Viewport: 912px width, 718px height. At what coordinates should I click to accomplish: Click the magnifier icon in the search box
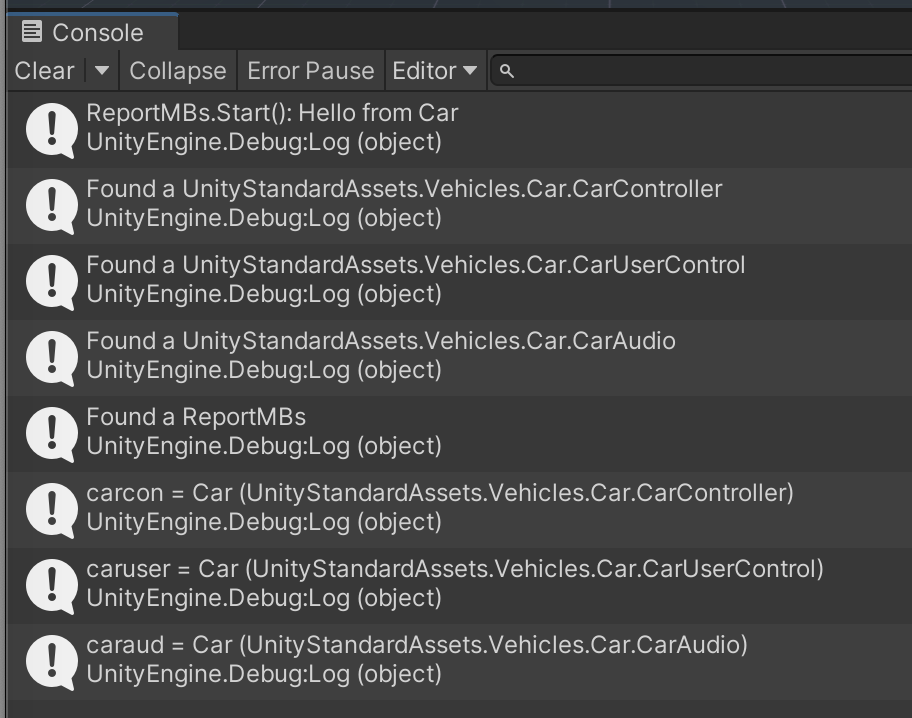(x=507, y=71)
